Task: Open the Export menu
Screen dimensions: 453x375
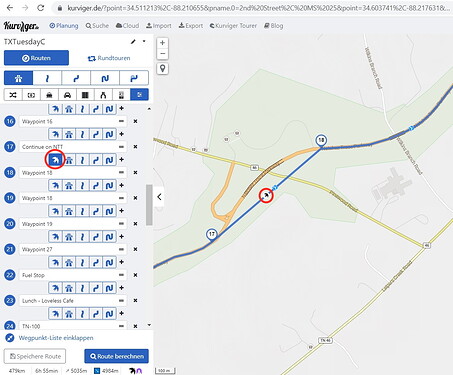Action: (x=191, y=26)
